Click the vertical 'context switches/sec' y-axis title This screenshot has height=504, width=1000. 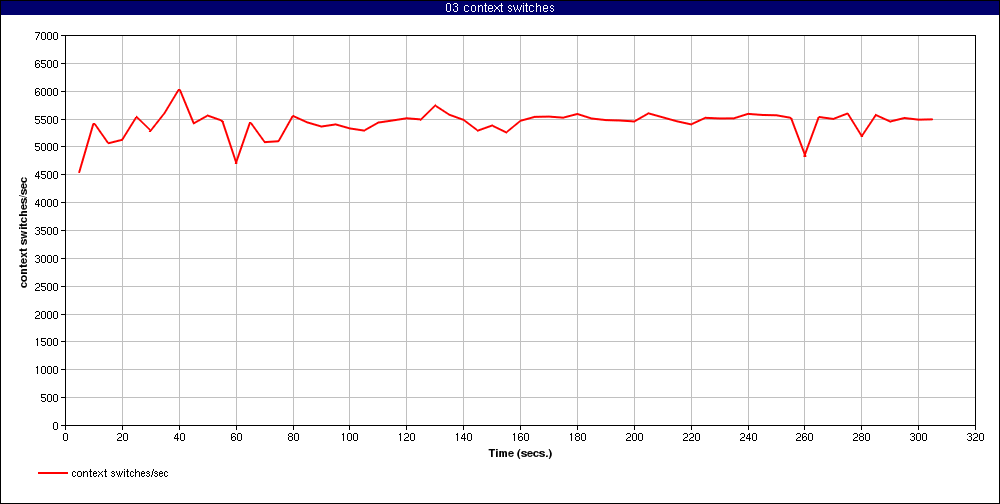pyautogui.click(x=24, y=230)
